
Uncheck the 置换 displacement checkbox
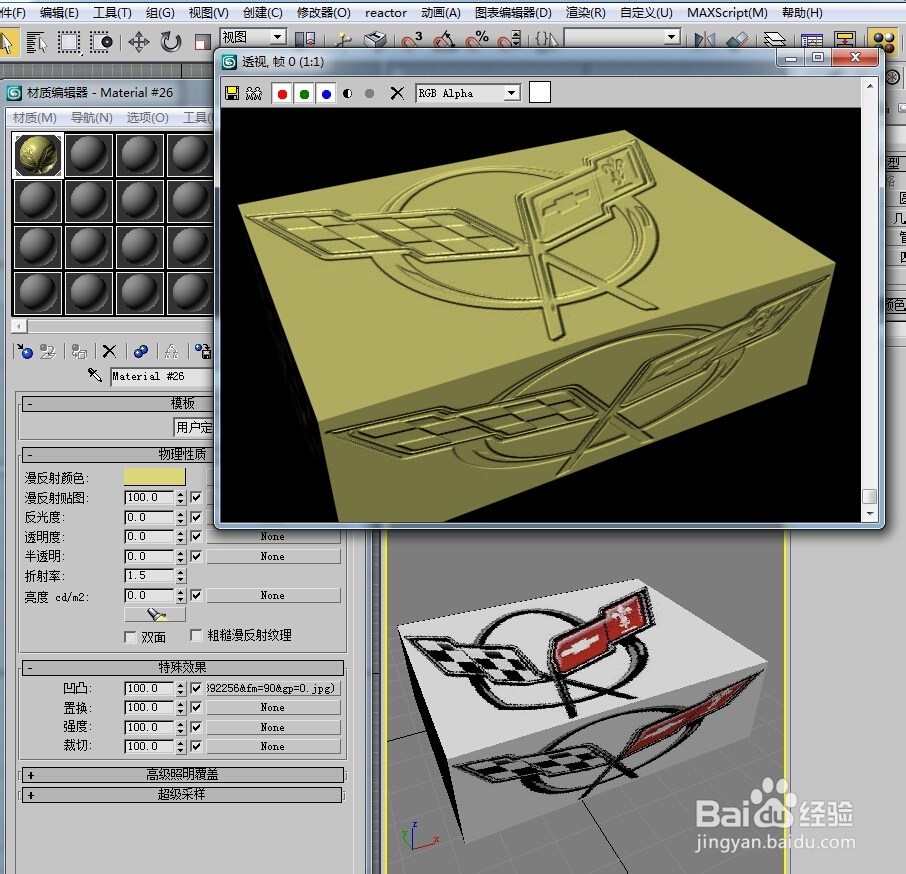tap(196, 707)
